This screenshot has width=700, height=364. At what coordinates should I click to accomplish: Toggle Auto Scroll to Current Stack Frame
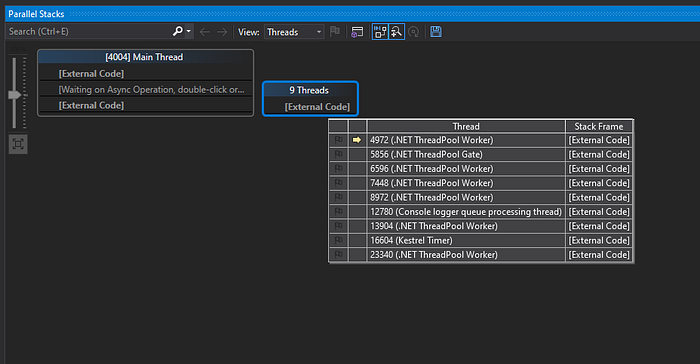click(380, 32)
